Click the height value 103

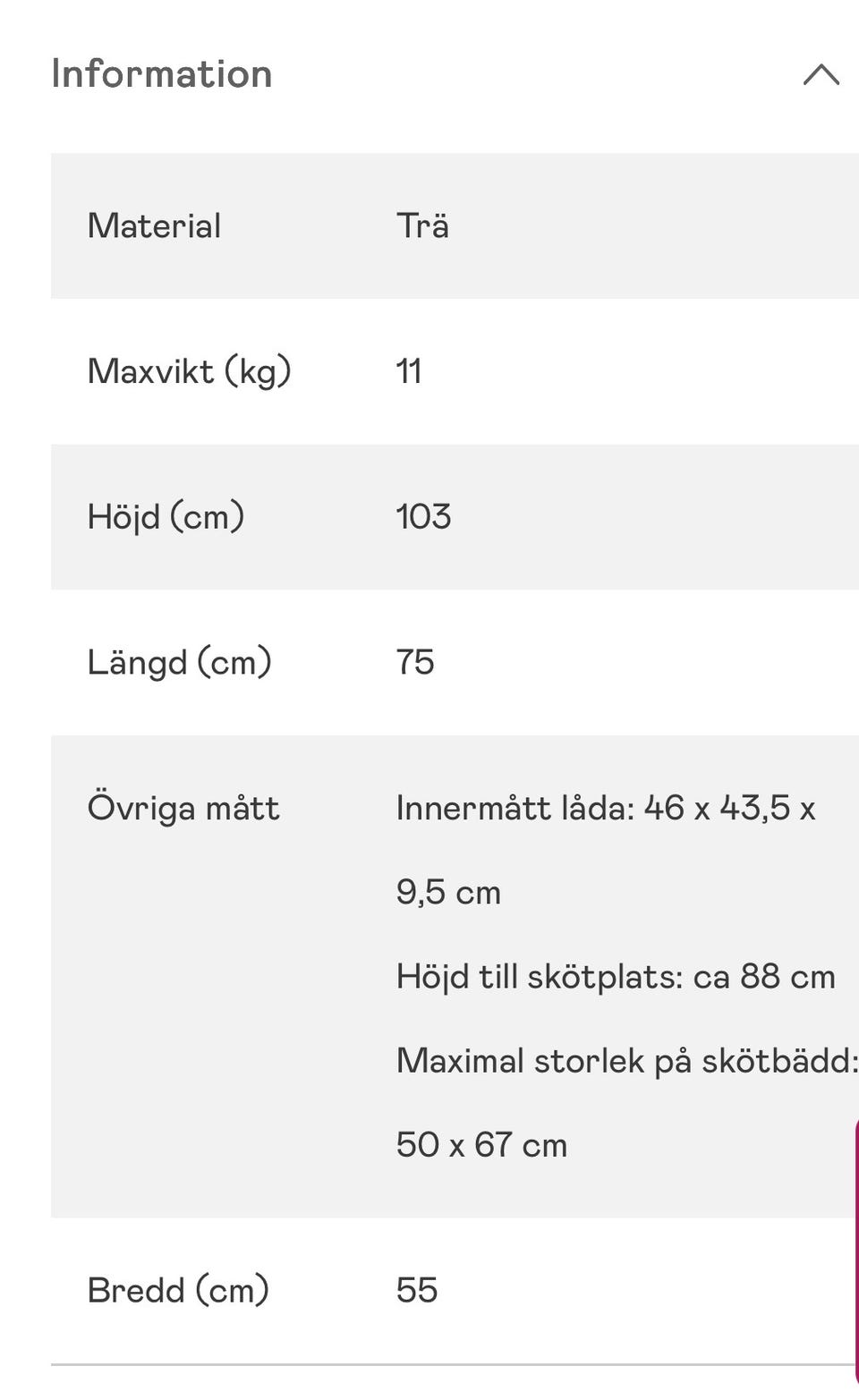423,517
